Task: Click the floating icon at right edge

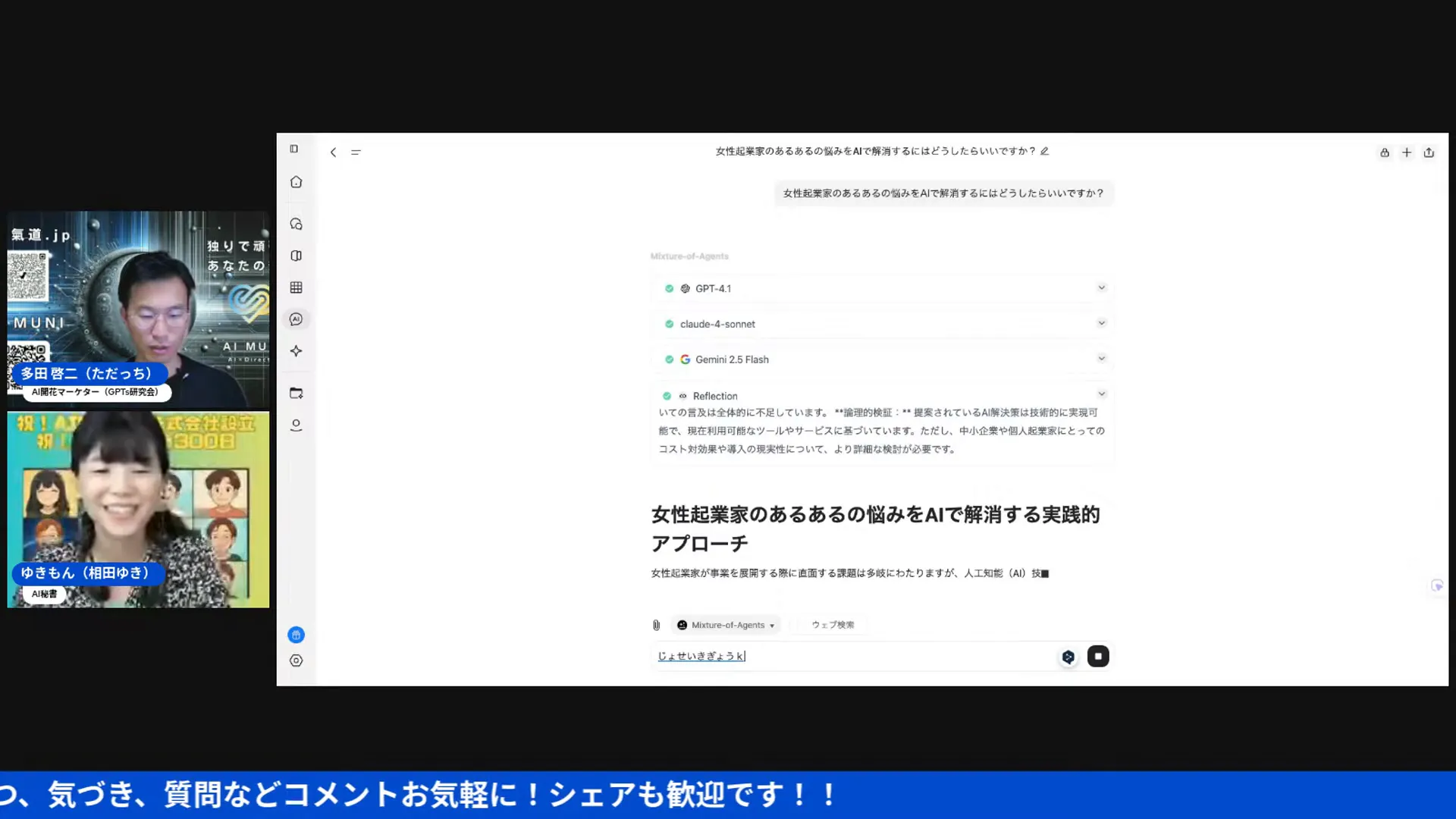Action: 1437,585
